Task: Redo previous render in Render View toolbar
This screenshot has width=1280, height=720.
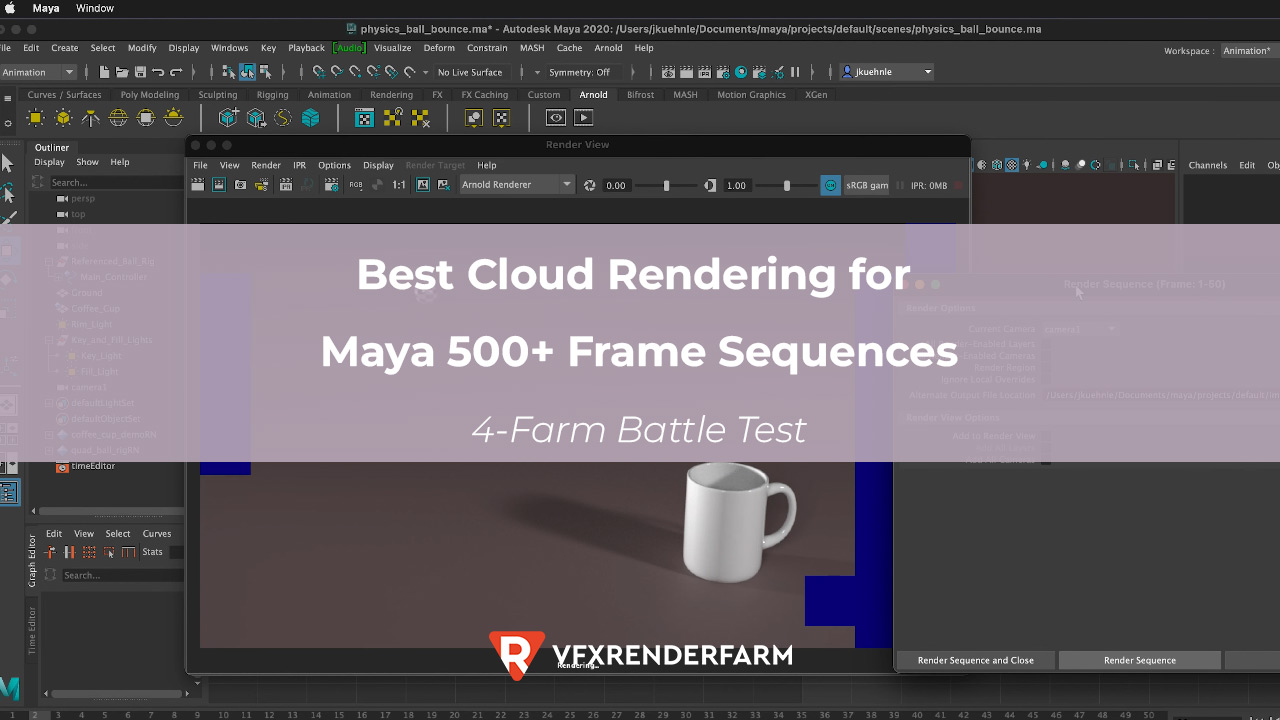Action: click(x=198, y=185)
